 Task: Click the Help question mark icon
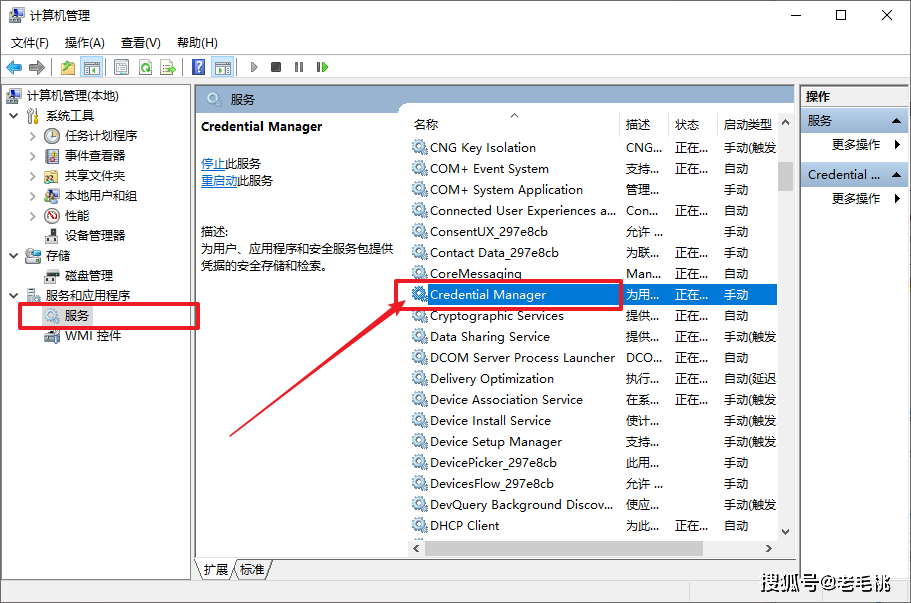pyautogui.click(x=199, y=67)
